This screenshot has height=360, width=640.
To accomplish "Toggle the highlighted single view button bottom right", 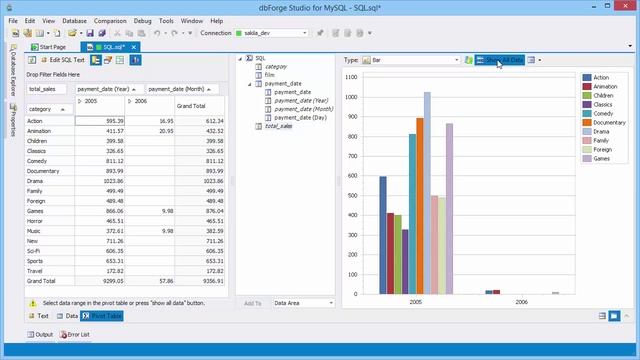I will point(614,316).
